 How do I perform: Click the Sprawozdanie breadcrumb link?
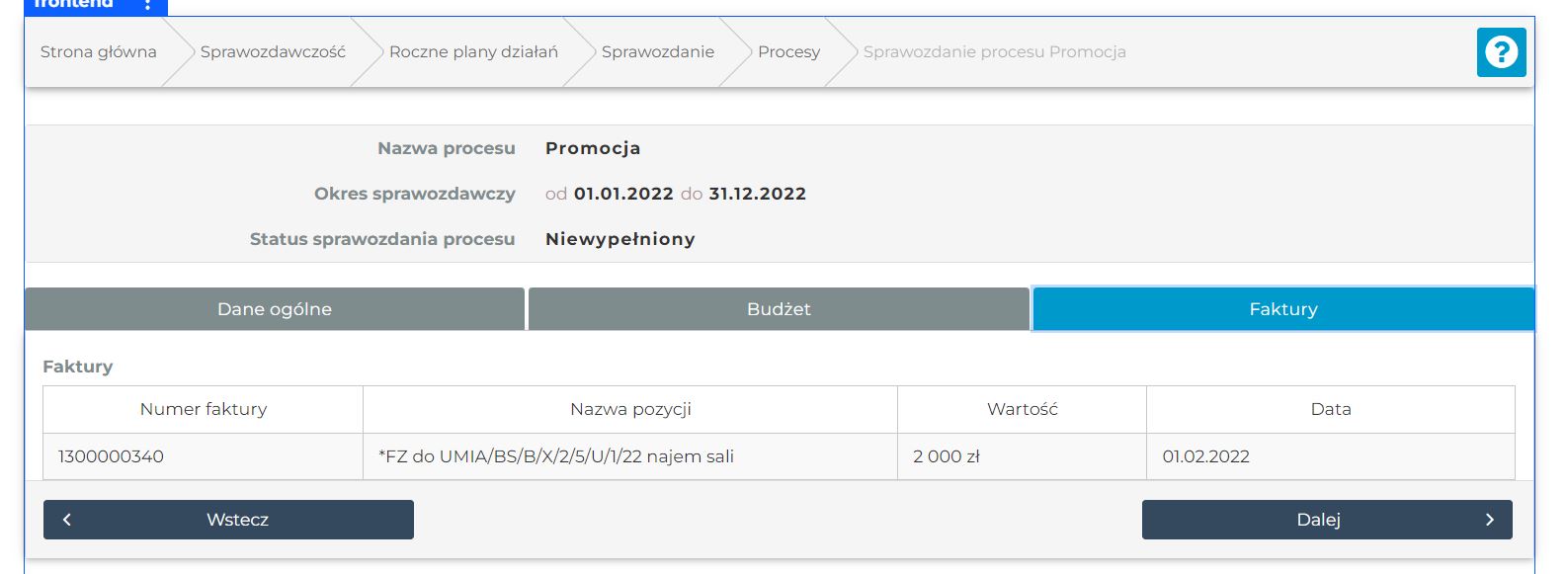(657, 52)
